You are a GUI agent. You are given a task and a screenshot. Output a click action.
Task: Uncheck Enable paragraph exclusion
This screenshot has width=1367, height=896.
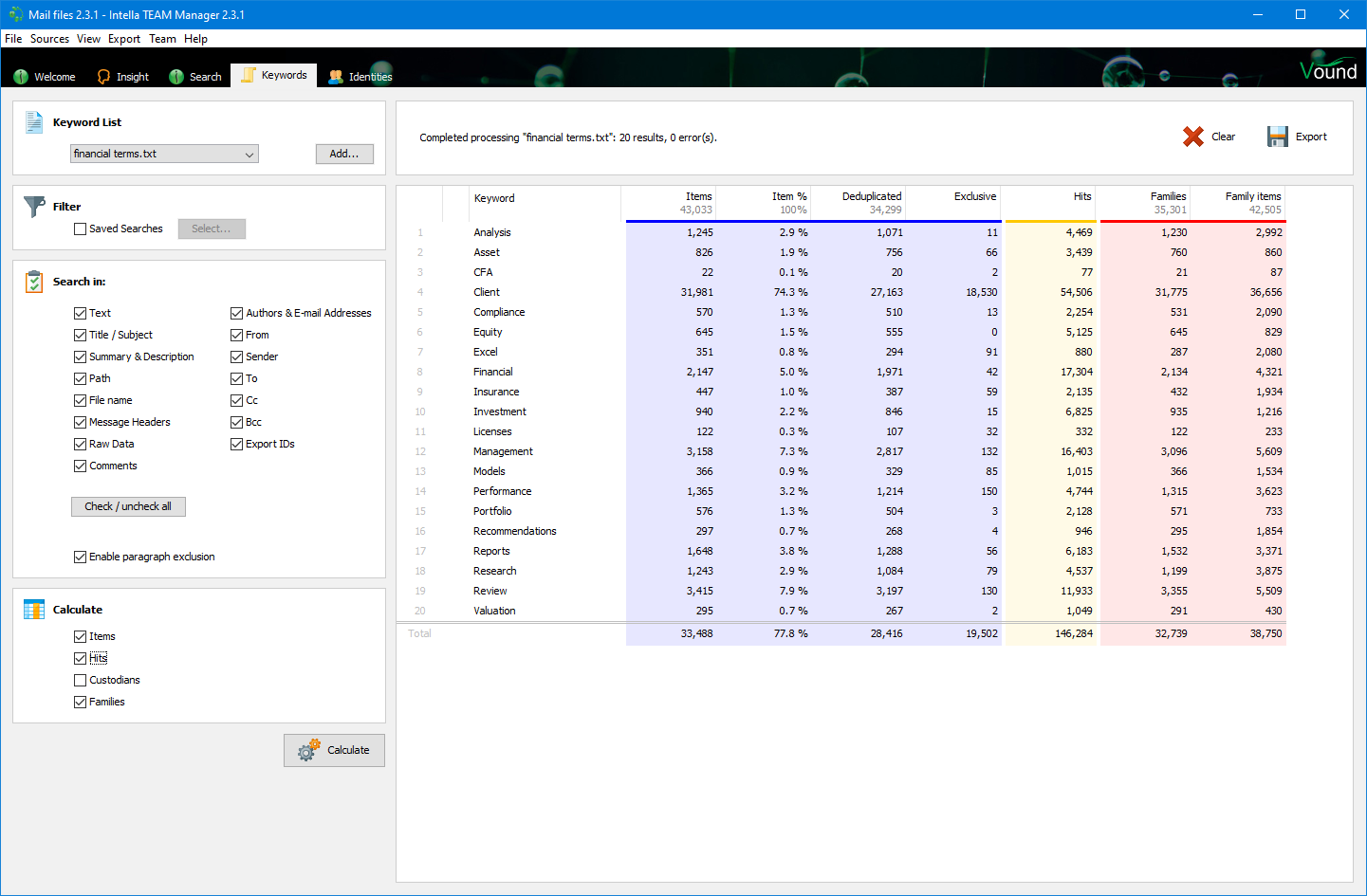tap(81, 558)
